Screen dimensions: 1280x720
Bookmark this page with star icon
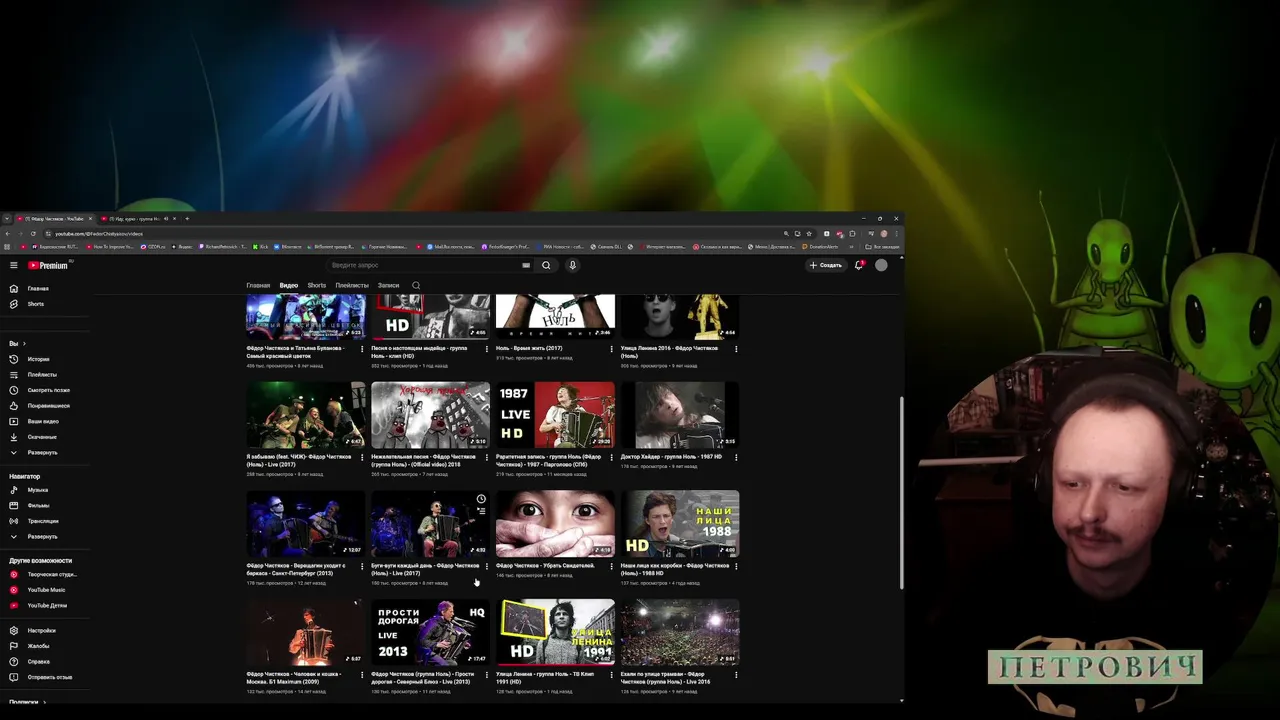click(x=809, y=233)
